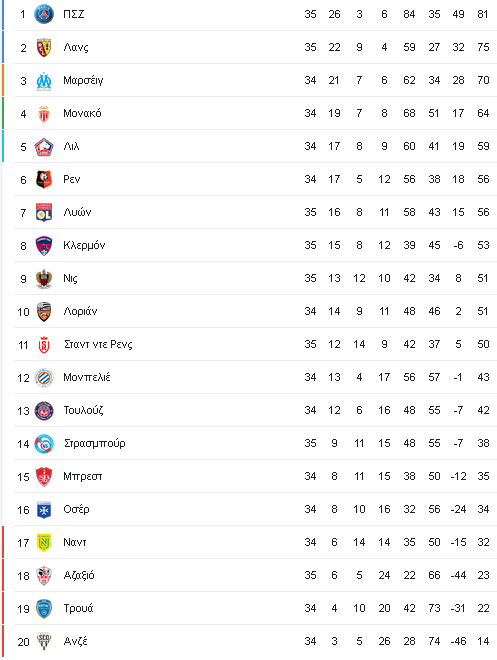Click the Αζαξιό team name
This screenshot has height=660, width=497.
pyautogui.click(x=79, y=575)
